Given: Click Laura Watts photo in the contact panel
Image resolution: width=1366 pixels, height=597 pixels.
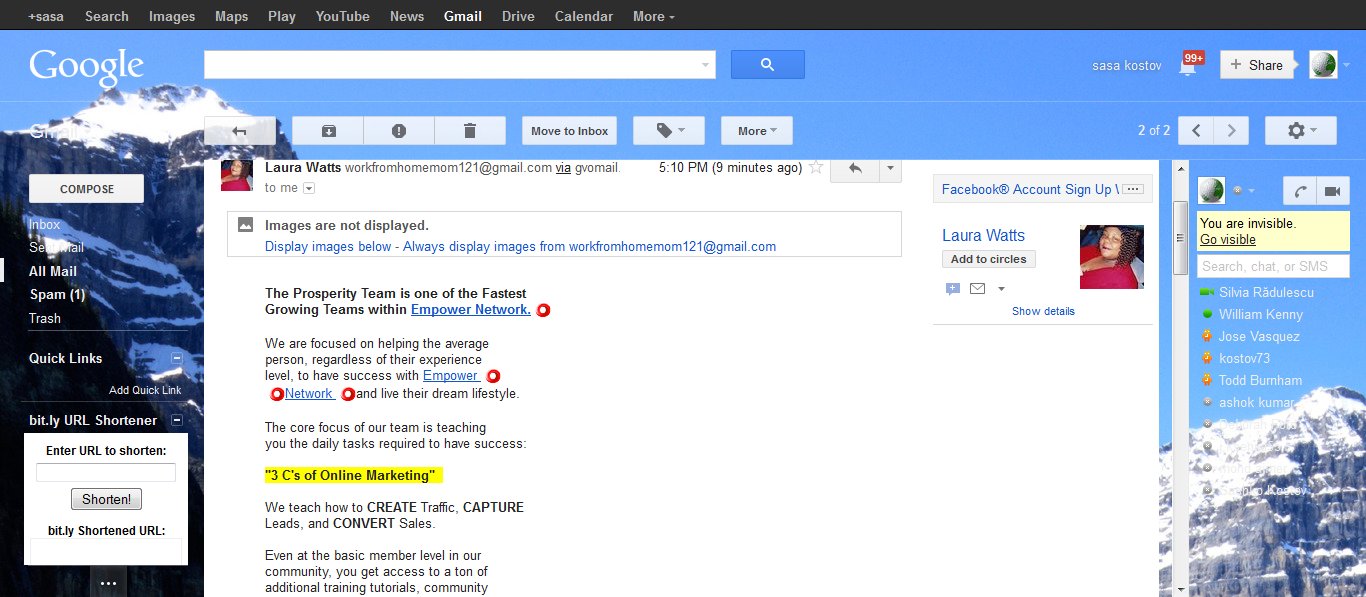Looking at the screenshot, I should pos(1112,257).
